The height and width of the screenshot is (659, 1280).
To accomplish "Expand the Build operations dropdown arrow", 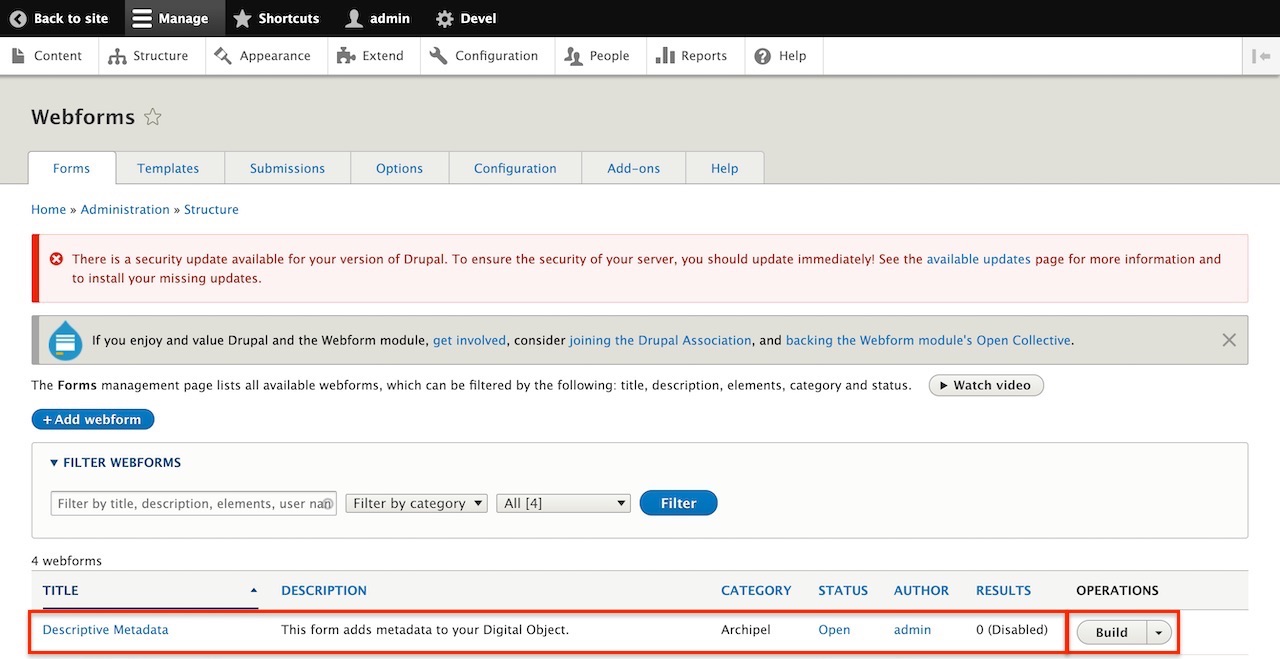I will click(x=1159, y=632).
